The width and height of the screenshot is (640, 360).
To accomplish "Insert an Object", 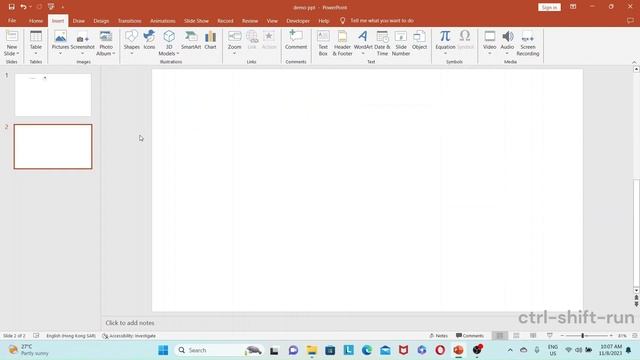I will [419, 41].
